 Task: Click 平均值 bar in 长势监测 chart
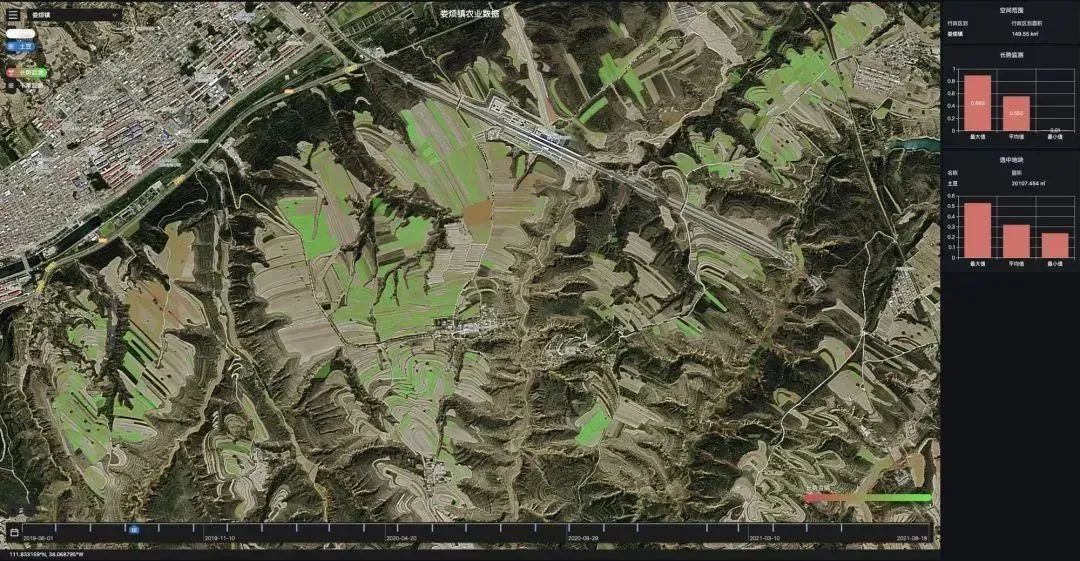(x=1016, y=113)
